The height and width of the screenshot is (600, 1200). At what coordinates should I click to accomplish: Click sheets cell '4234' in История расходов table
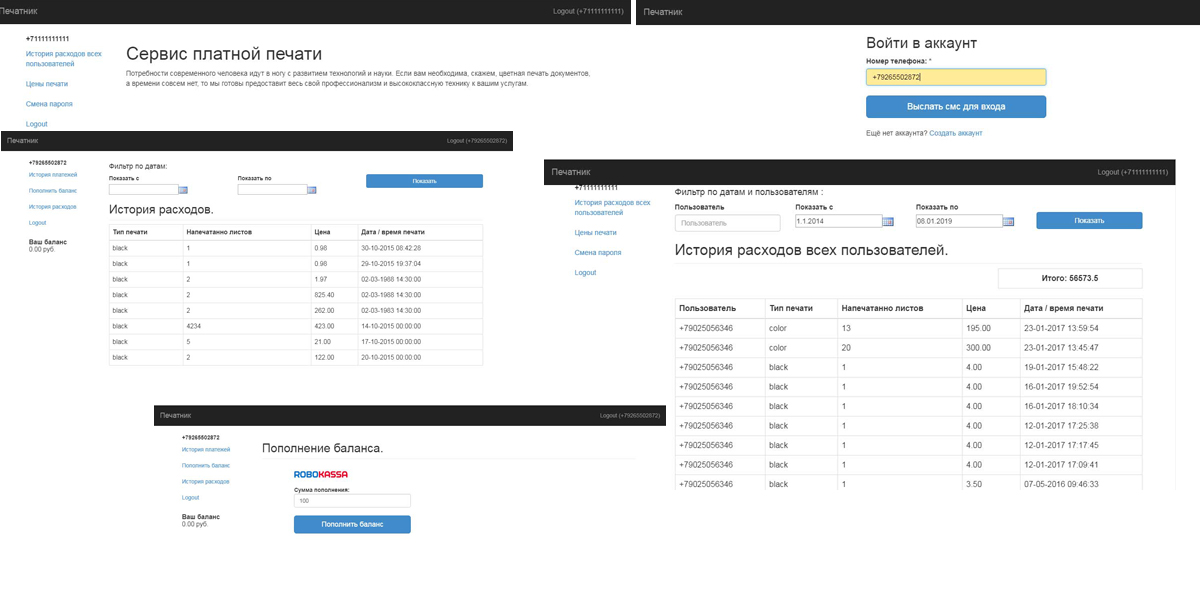[x=247, y=326]
